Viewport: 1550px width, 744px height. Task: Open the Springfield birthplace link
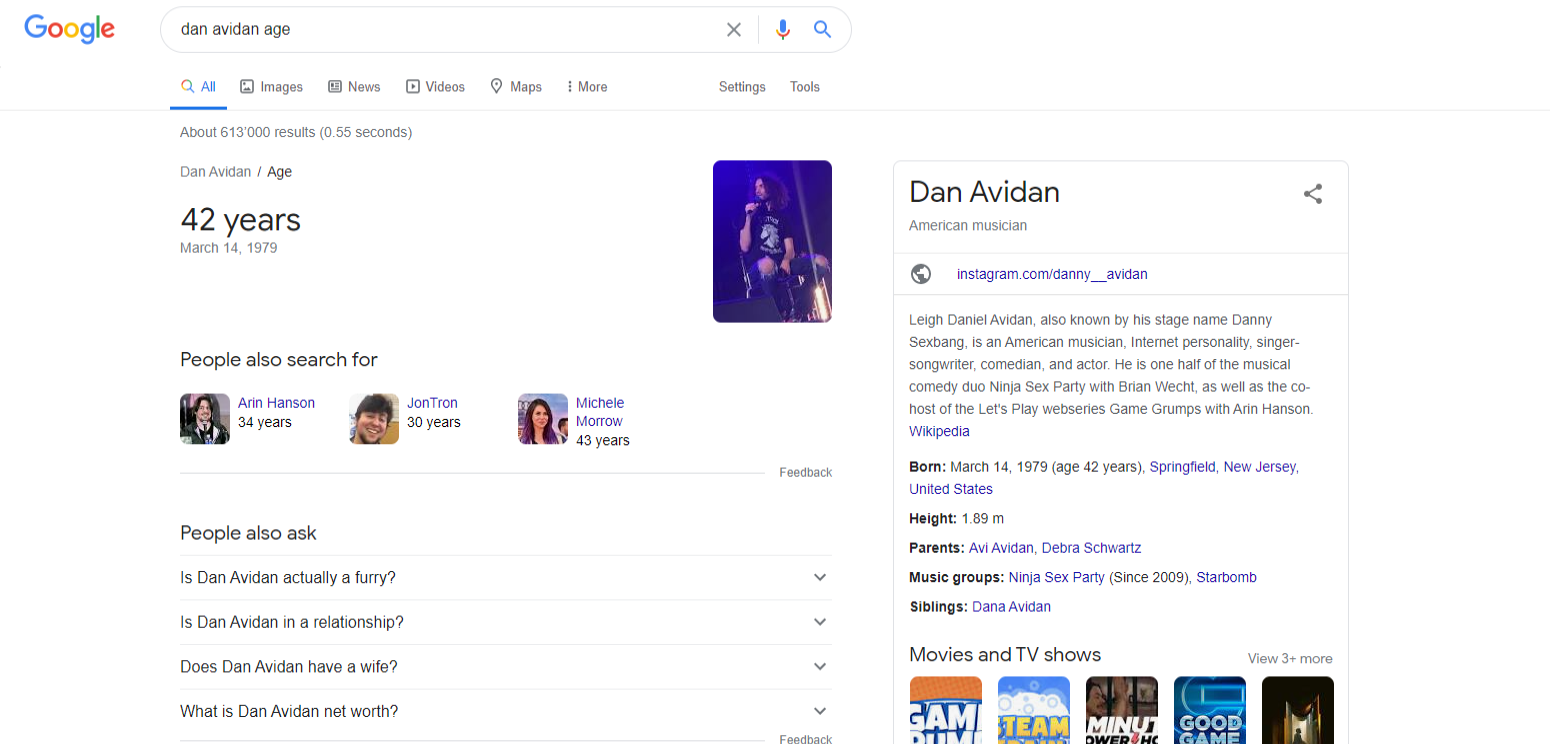(x=1182, y=467)
